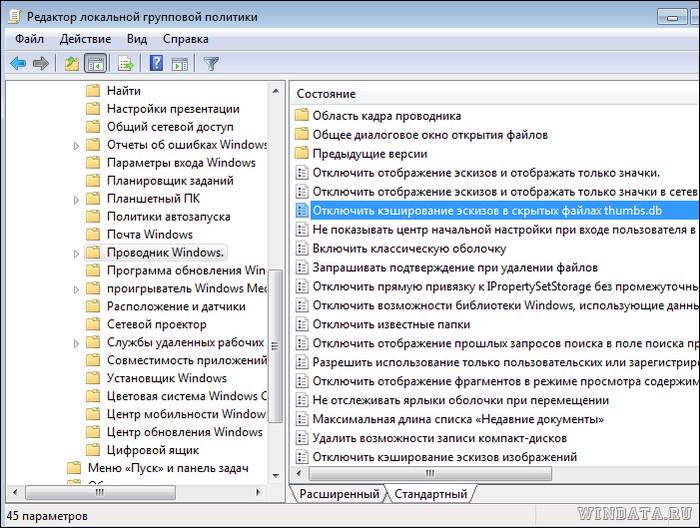Screen dimensions: 700x528
Task: Toggle the action pane toolbar icon
Action: [x=180, y=64]
